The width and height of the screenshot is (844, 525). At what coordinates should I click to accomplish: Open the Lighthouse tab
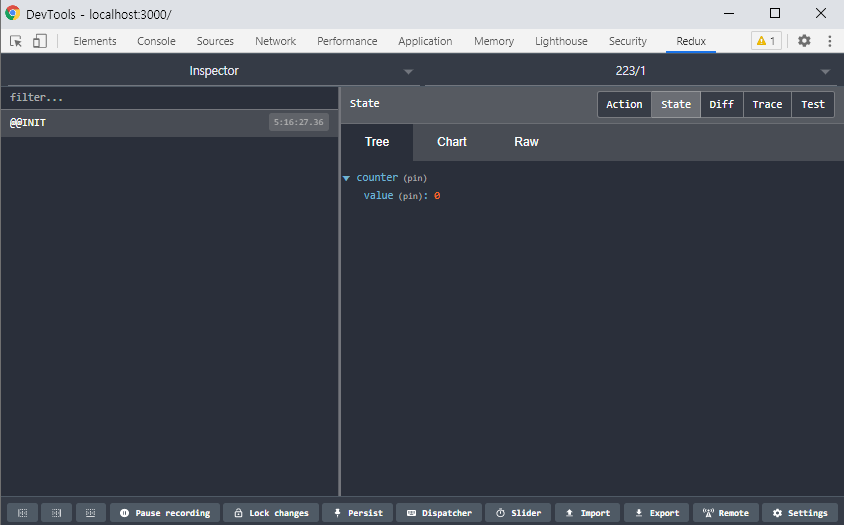coord(561,41)
